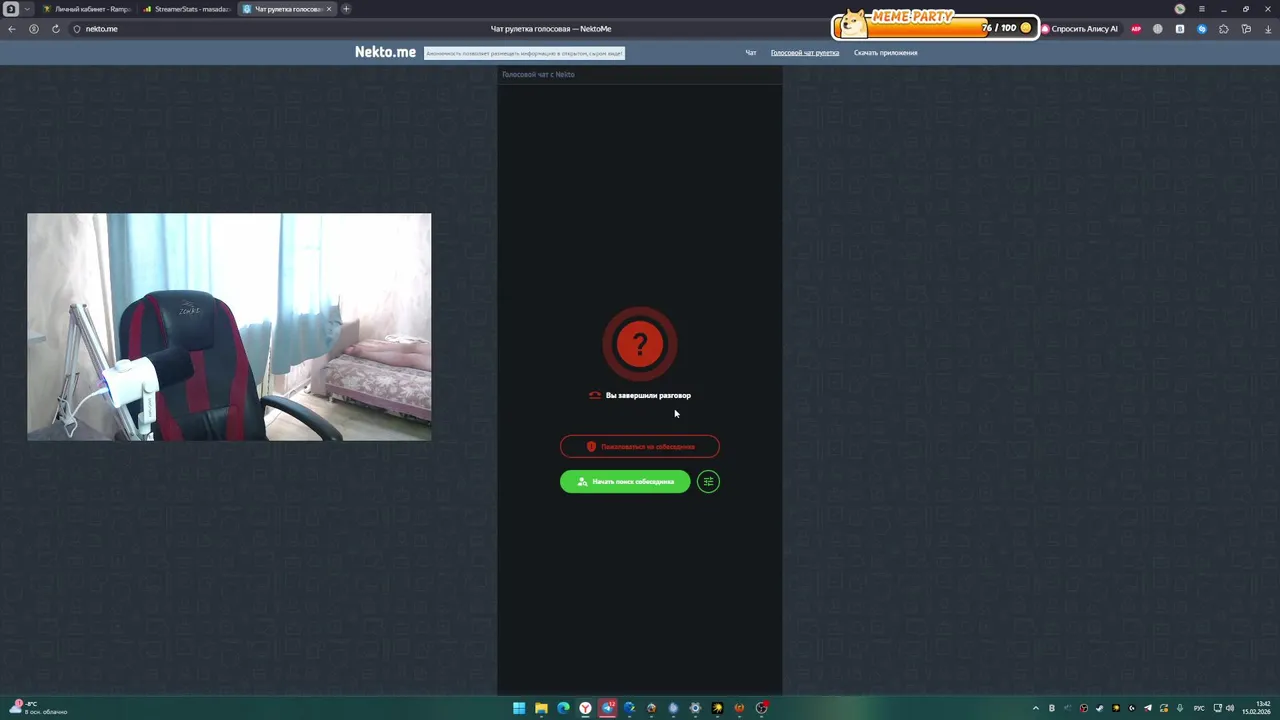Open the downloads arrow icon
1280x720 pixels.
coord(1268,29)
